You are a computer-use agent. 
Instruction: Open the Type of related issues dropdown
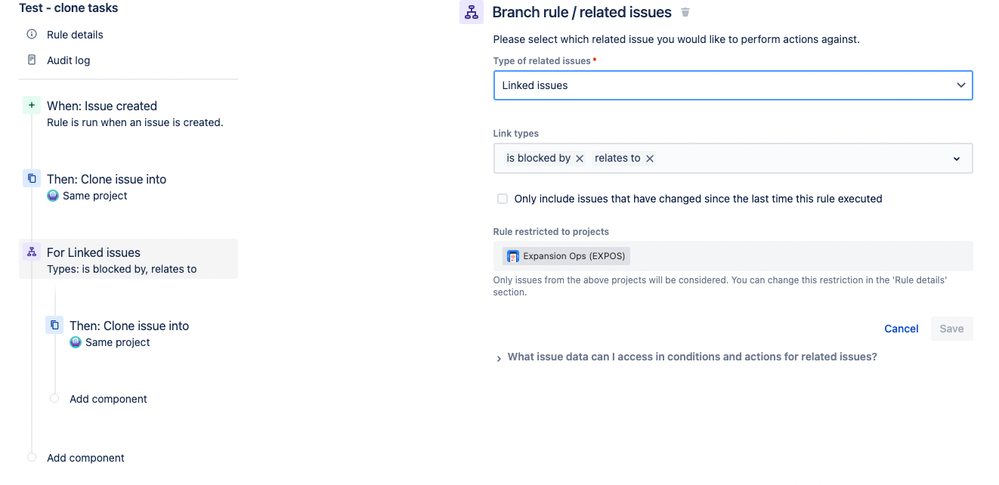click(733, 85)
